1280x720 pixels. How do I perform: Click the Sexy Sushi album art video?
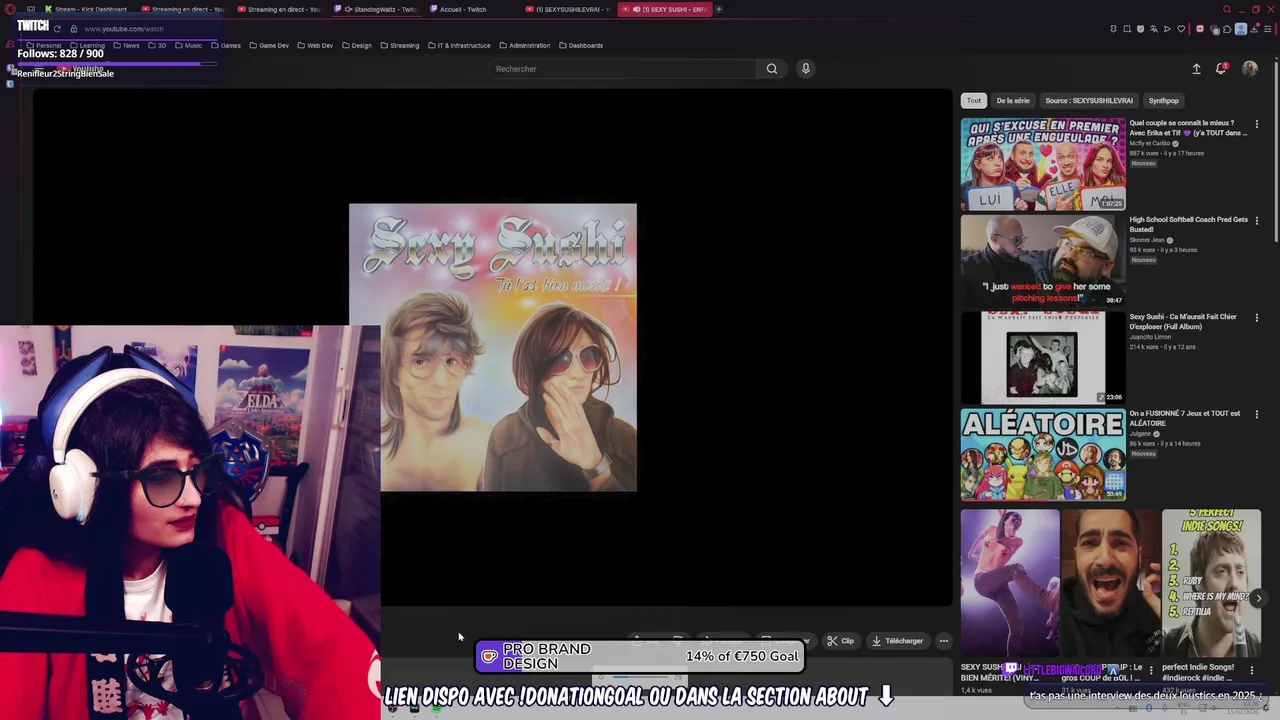(x=493, y=348)
